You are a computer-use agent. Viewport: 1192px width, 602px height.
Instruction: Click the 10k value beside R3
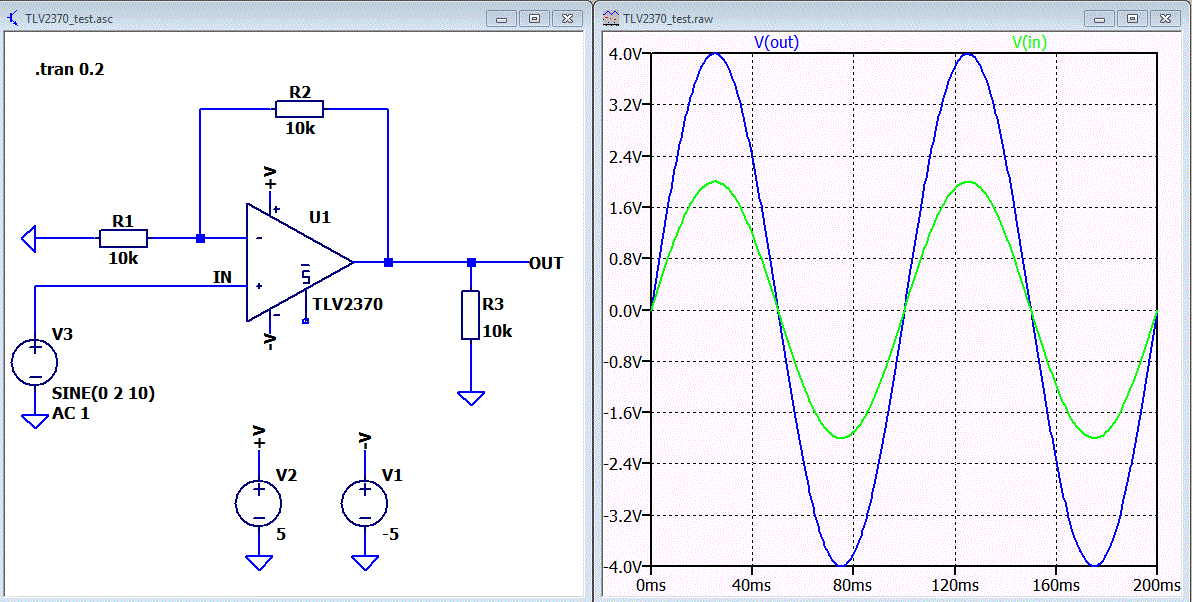click(497, 331)
